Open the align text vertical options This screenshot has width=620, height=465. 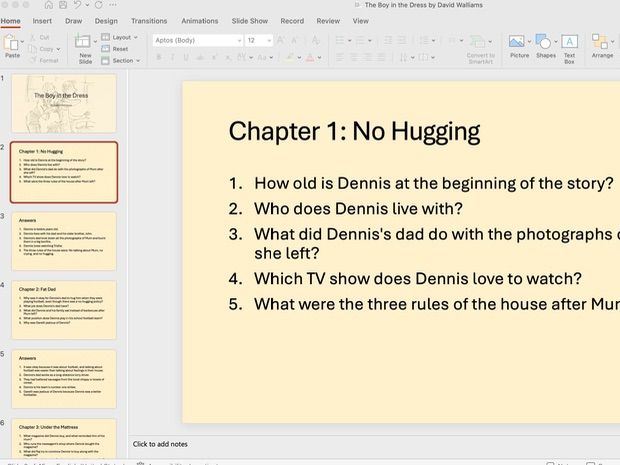(x=426, y=58)
